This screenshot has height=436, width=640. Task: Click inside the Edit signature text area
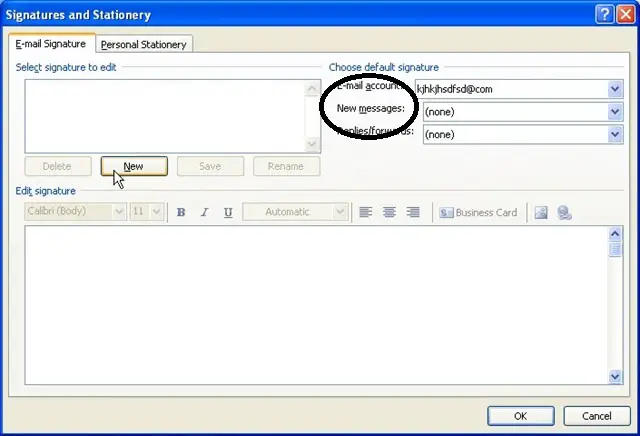point(316,305)
